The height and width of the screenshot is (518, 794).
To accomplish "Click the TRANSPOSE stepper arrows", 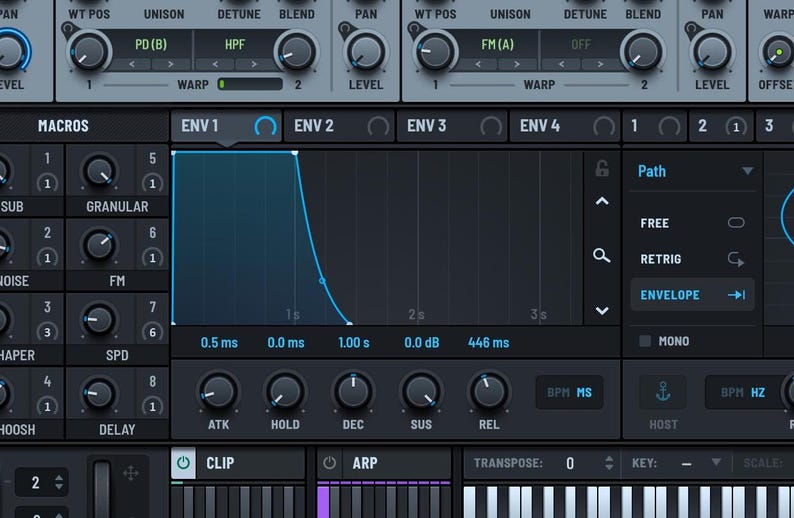I will point(609,463).
